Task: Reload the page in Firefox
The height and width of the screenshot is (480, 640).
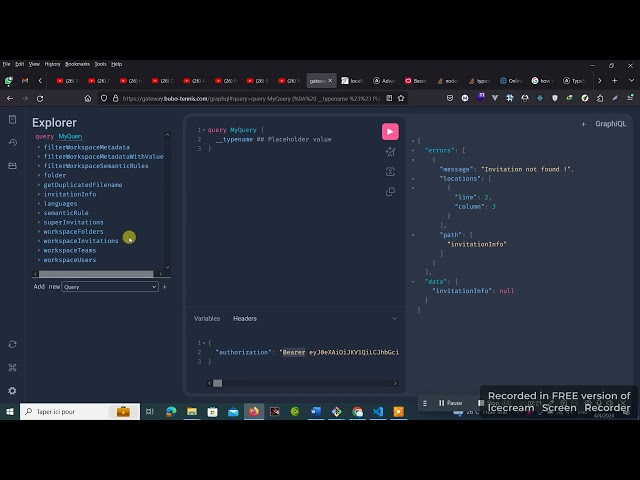Action: pos(40,98)
